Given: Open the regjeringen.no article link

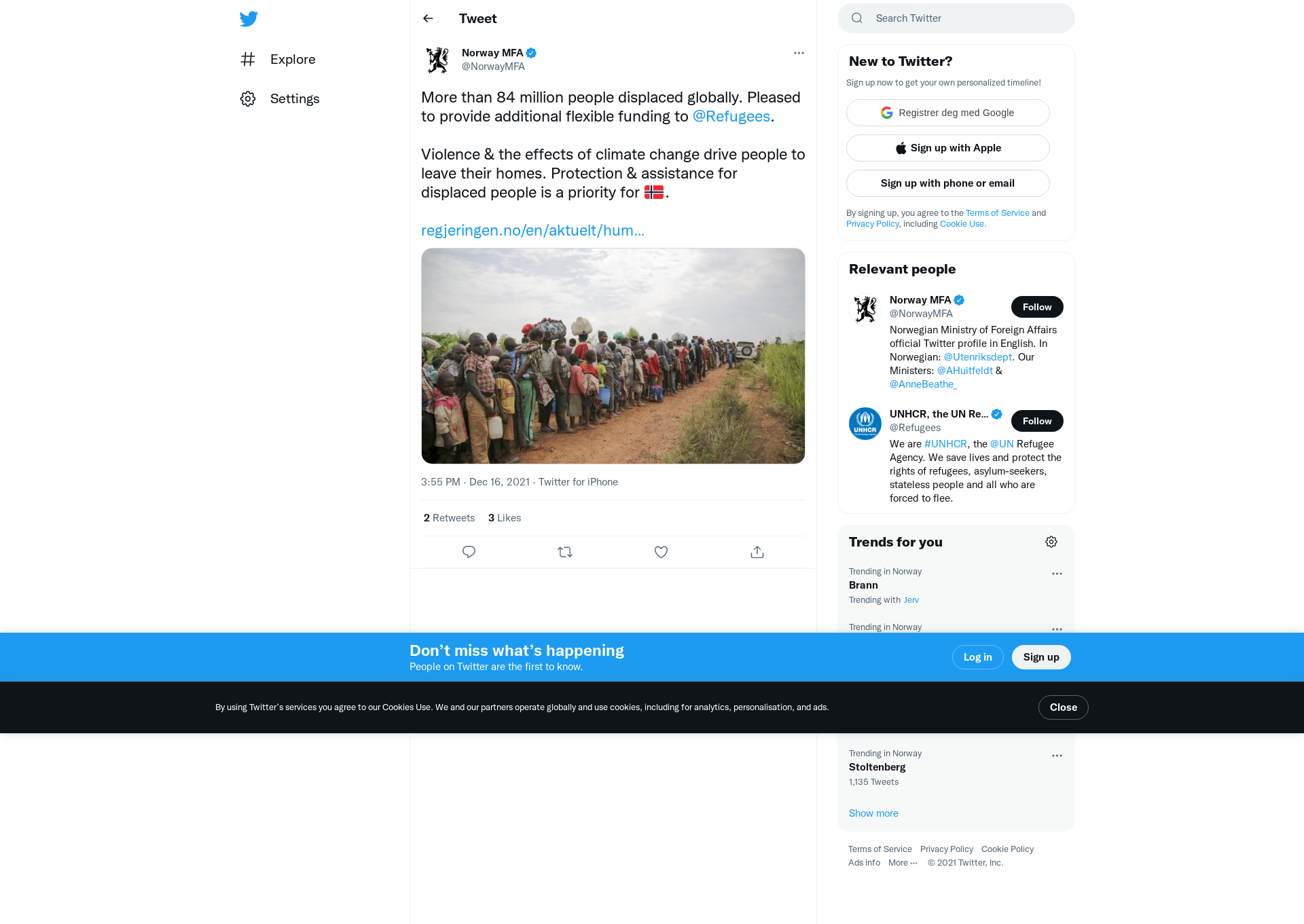Looking at the screenshot, I should pyautogui.click(x=532, y=230).
